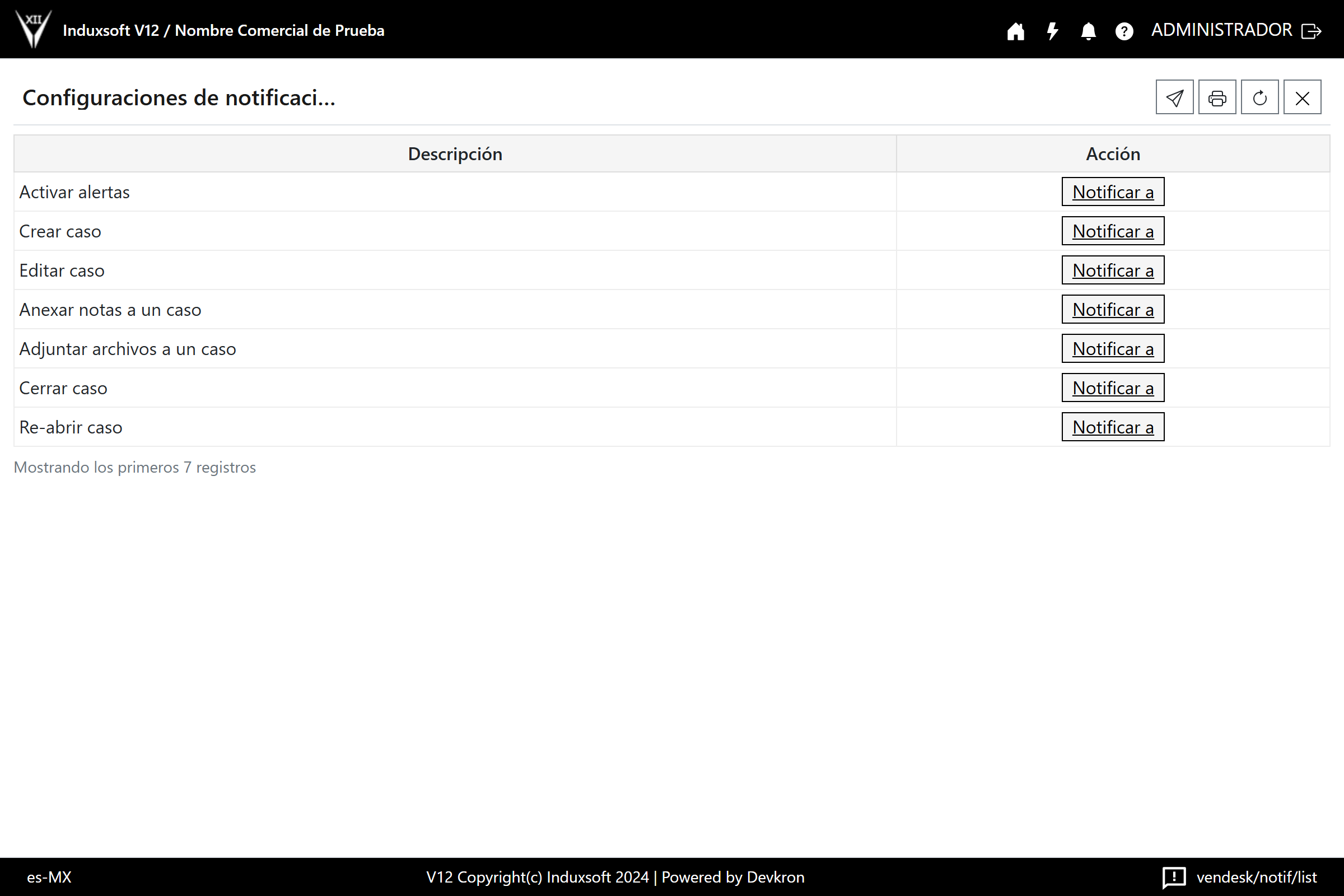Close the Configuraciones de notificaciones view
The height and width of the screenshot is (896, 1344).
click(x=1301, y=97)
